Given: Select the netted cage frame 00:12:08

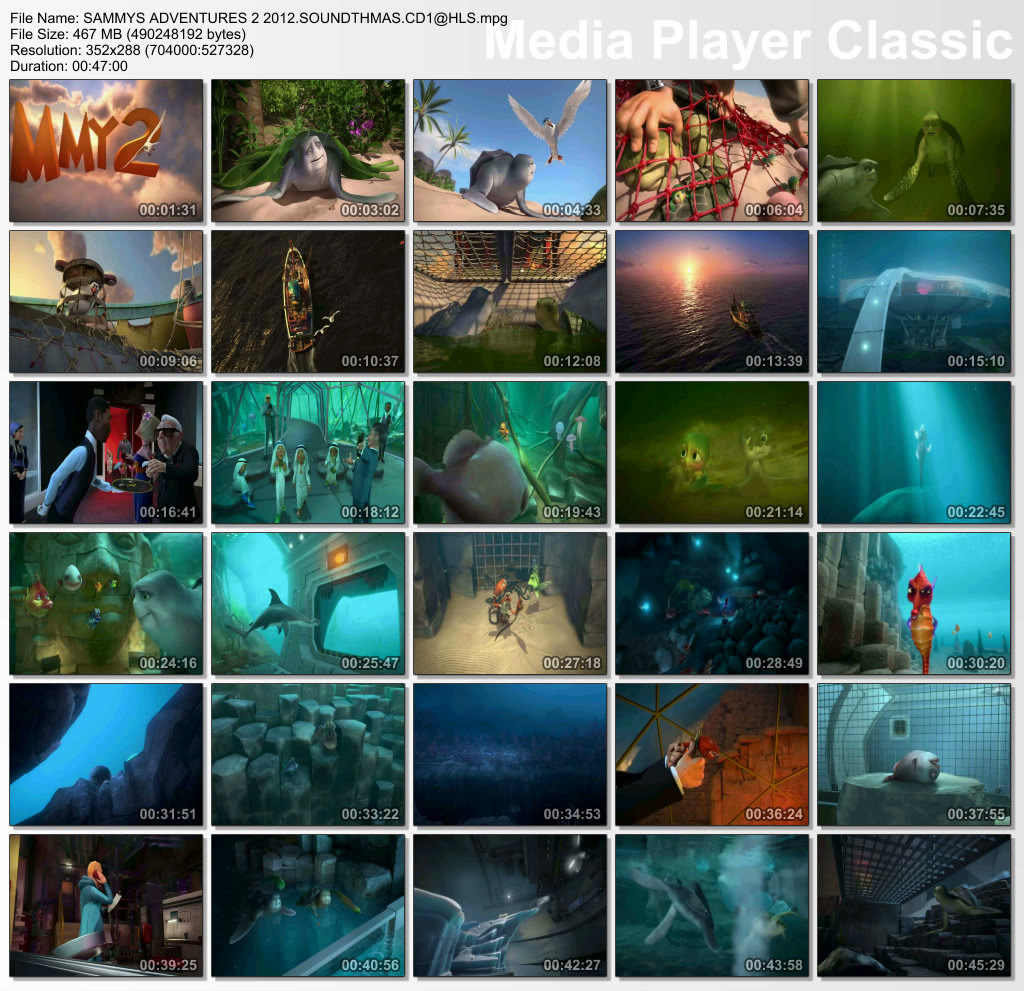Looking at the screenshot, I should [x=510, y=301].
